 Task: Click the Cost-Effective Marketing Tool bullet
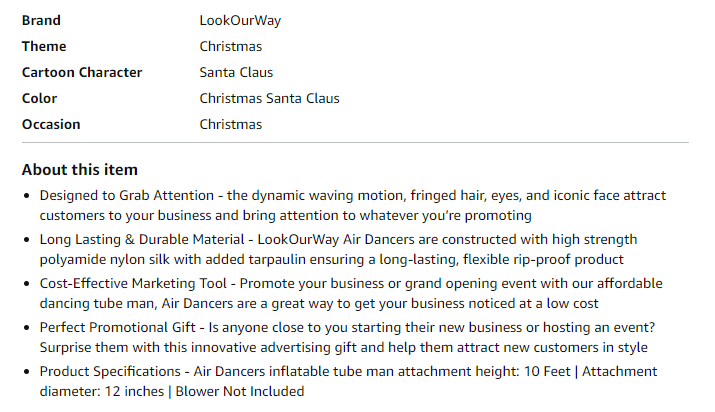[351, 294]
